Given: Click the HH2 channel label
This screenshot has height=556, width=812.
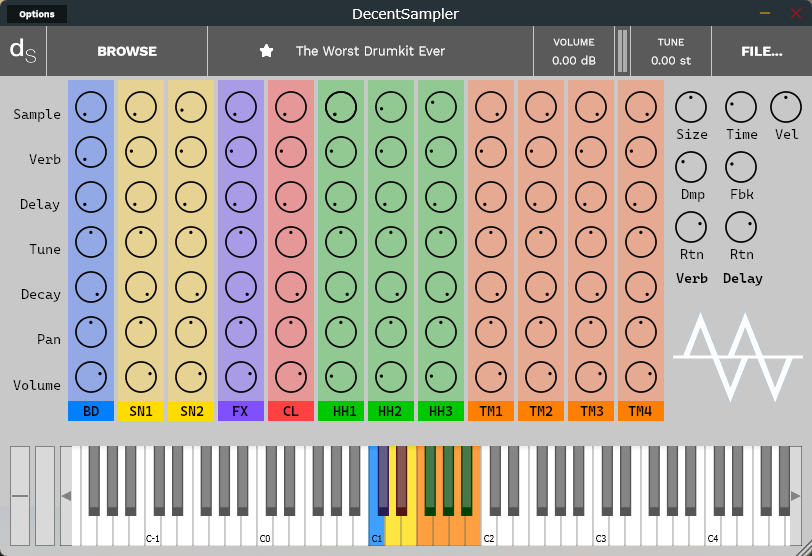Looking at the screenshot, I should click(x=391, y=411).
